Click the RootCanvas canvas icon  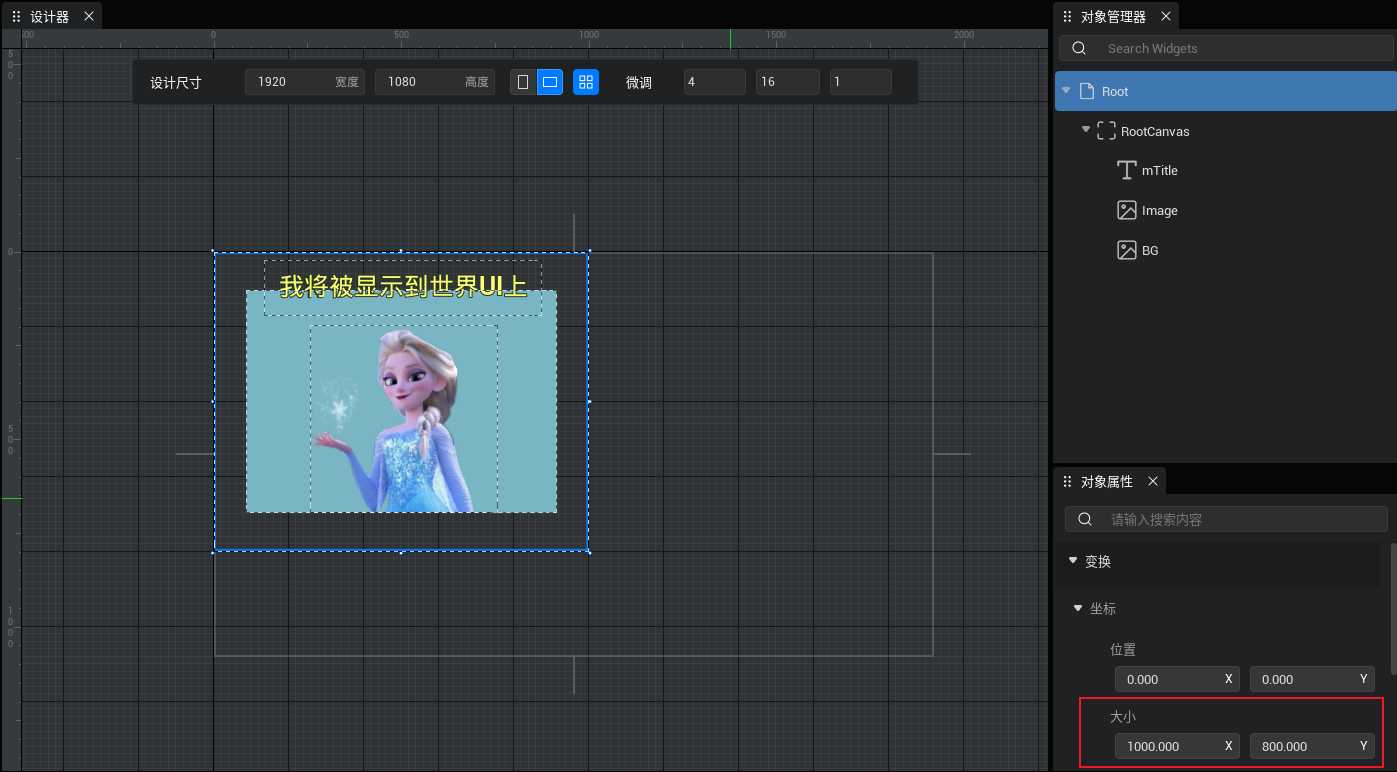click(1106, 131)
